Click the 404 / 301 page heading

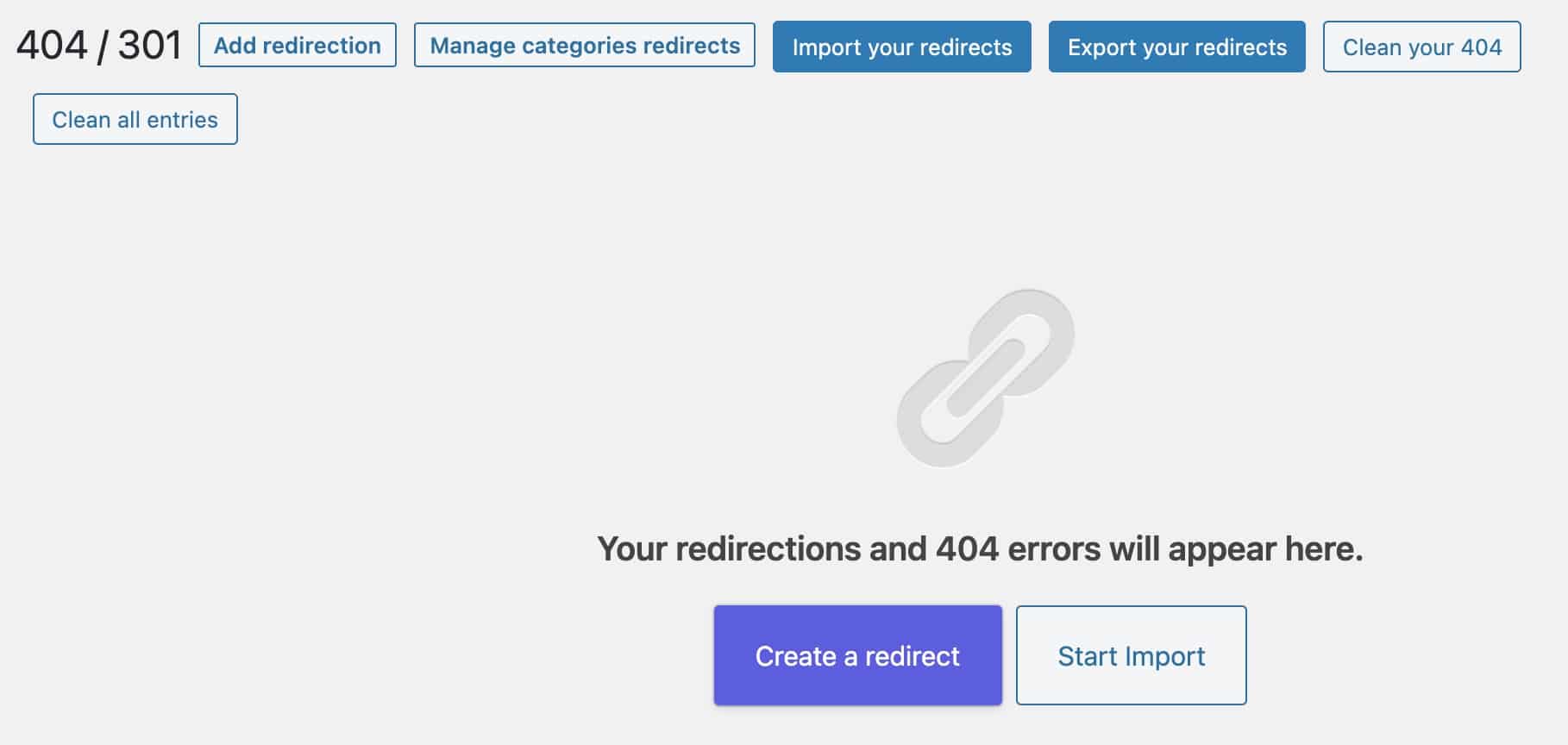(99, 45)
